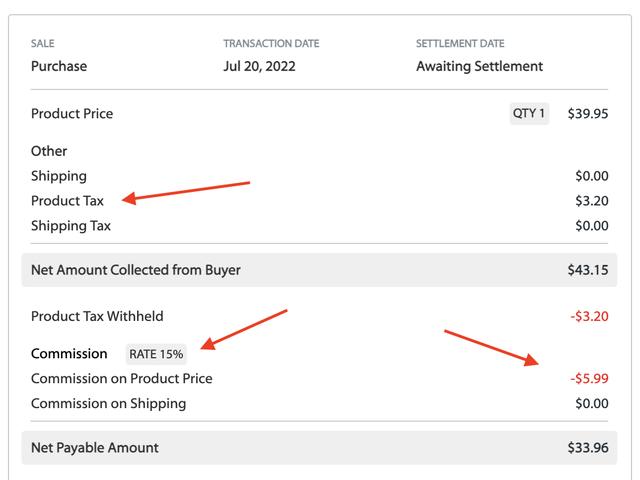Select the $33.96 net payable value

(588, 448)
